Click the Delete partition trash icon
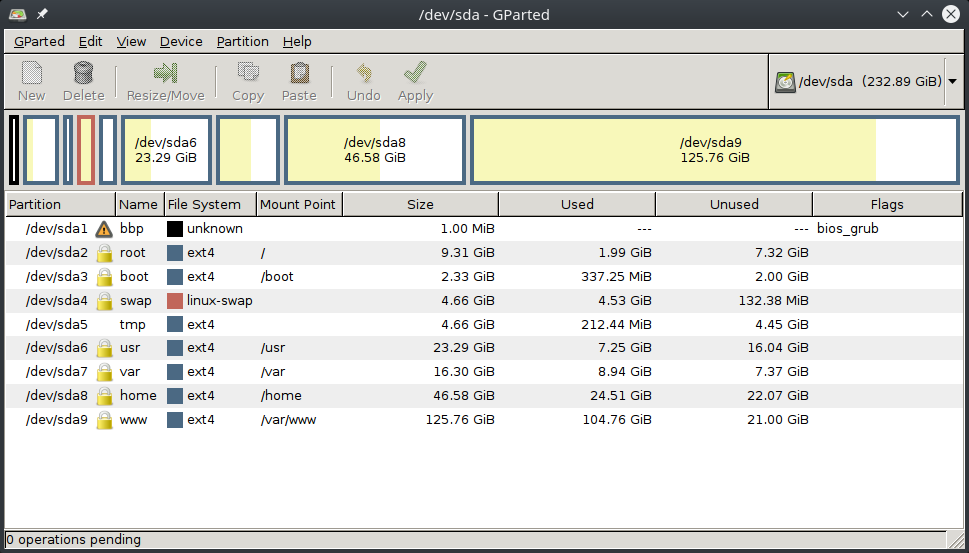The width and height of the screenshot is (969, 553). (x=83, y=74)
